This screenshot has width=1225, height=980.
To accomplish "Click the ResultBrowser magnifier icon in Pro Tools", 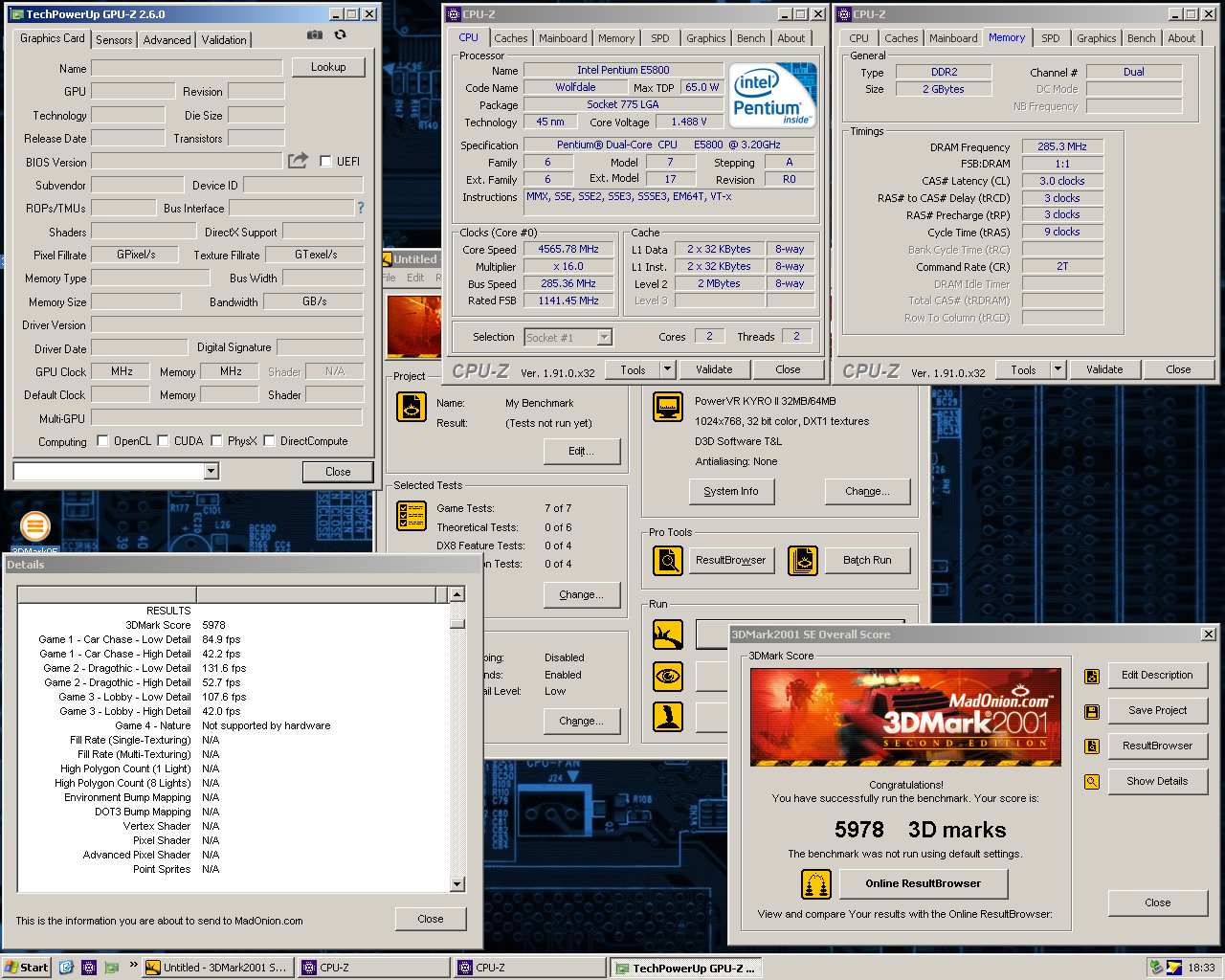I will point(668,560).
